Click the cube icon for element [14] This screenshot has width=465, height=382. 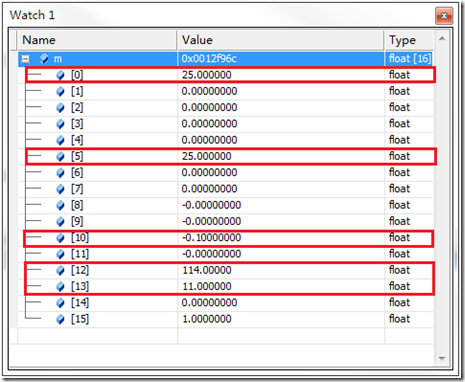coord(60,303)
